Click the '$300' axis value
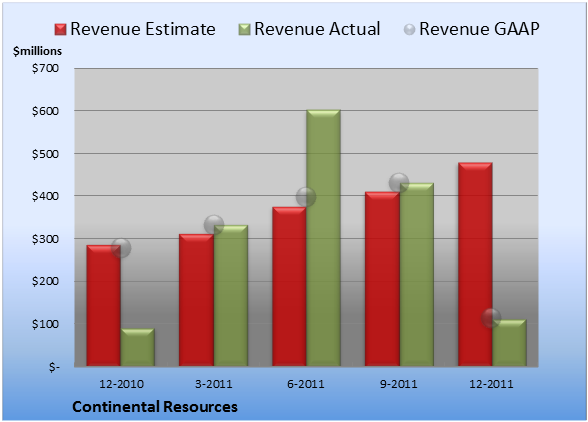 tap(45, 239)
